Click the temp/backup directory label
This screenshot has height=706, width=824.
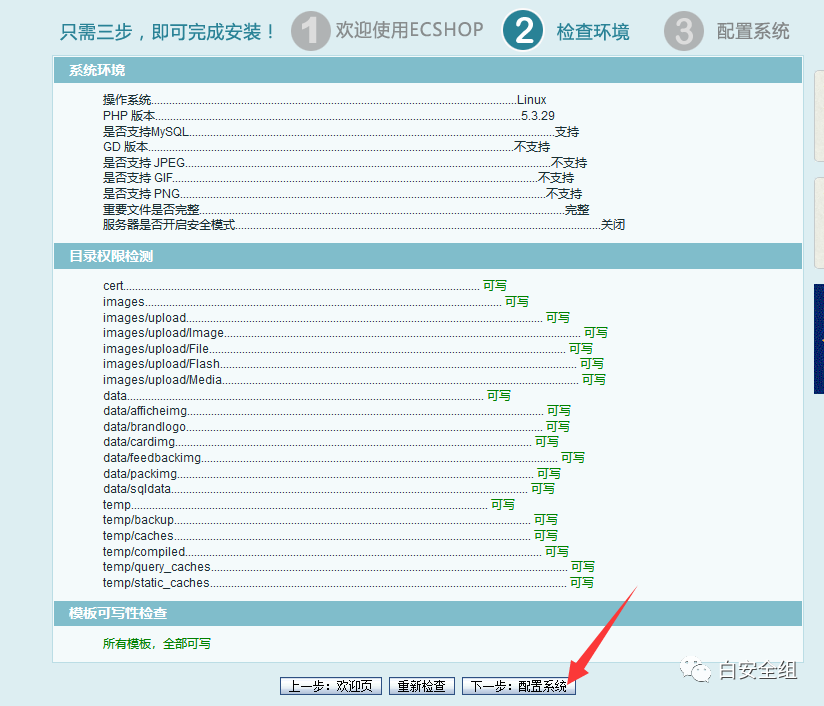click(x=138, y=519)
